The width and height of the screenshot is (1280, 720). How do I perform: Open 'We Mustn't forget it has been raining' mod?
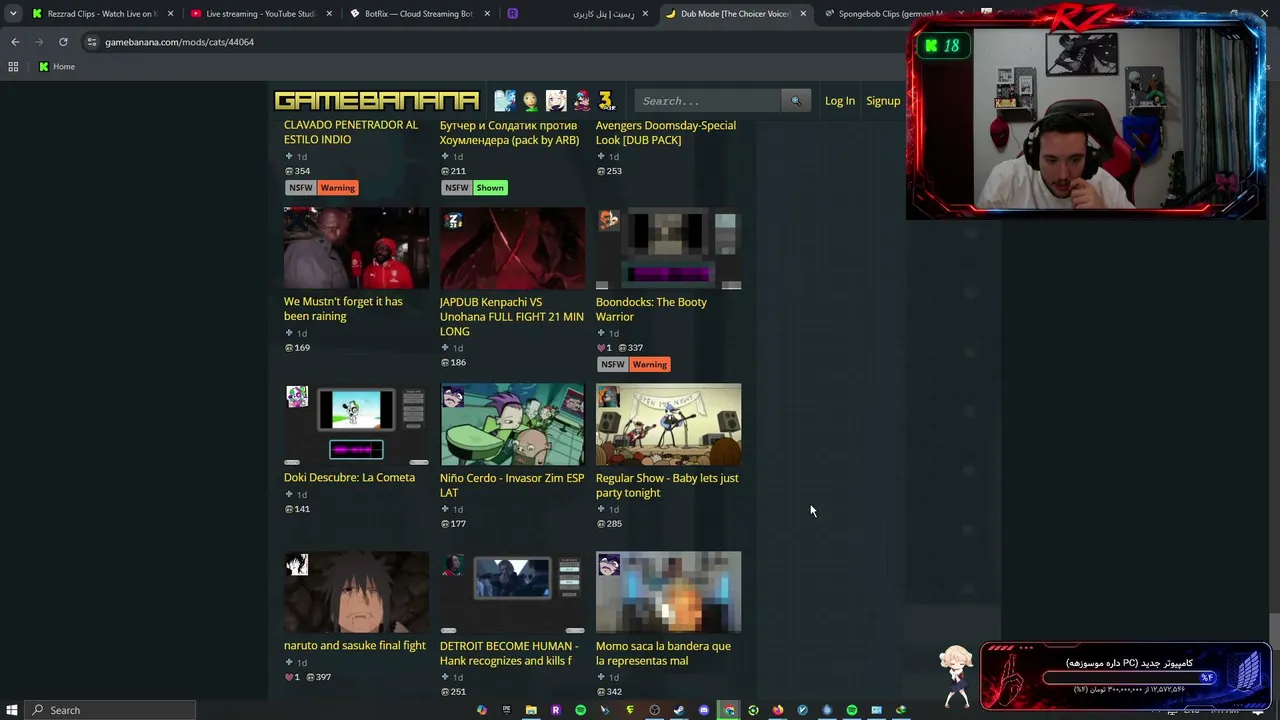[343, 309]
